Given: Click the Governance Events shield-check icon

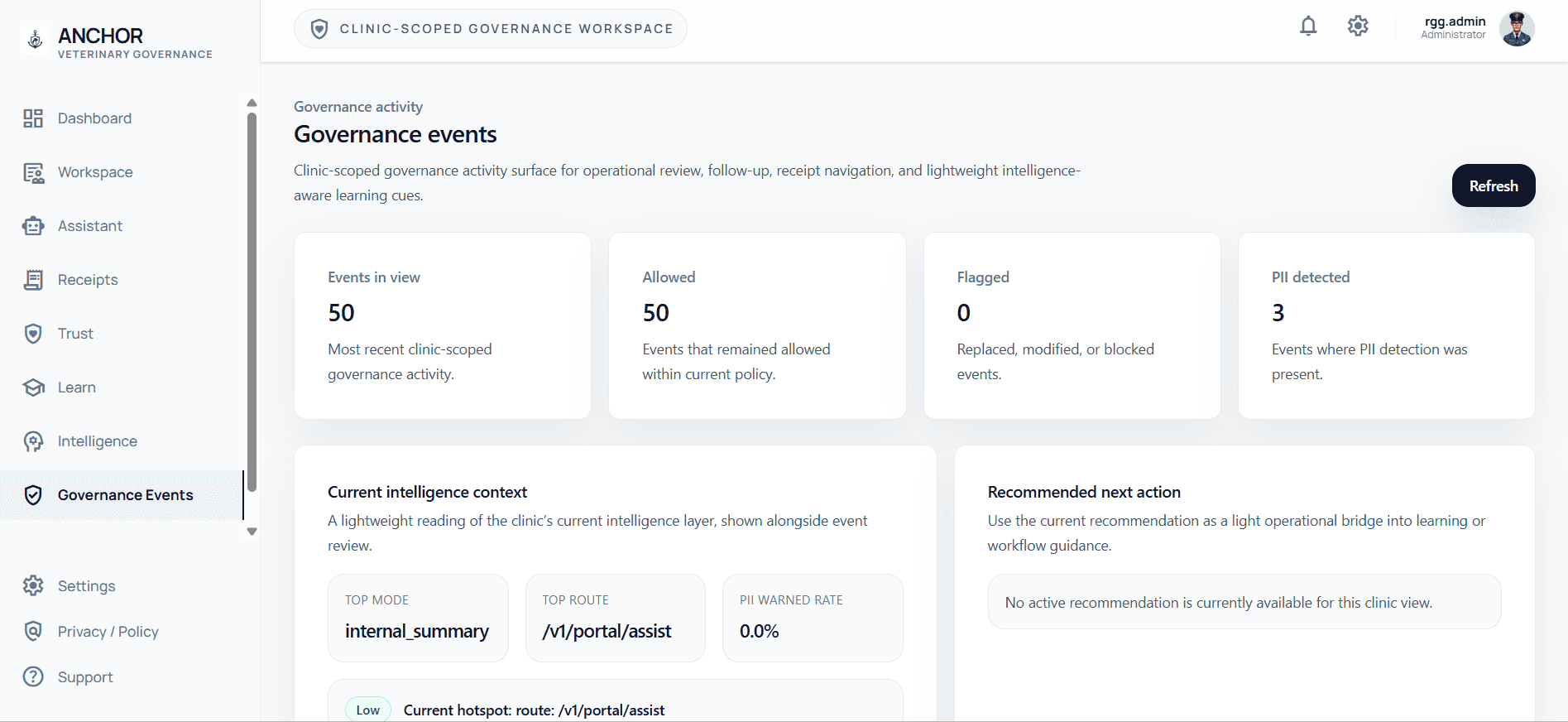Looking at the screenshot, I should coord(33,495).
